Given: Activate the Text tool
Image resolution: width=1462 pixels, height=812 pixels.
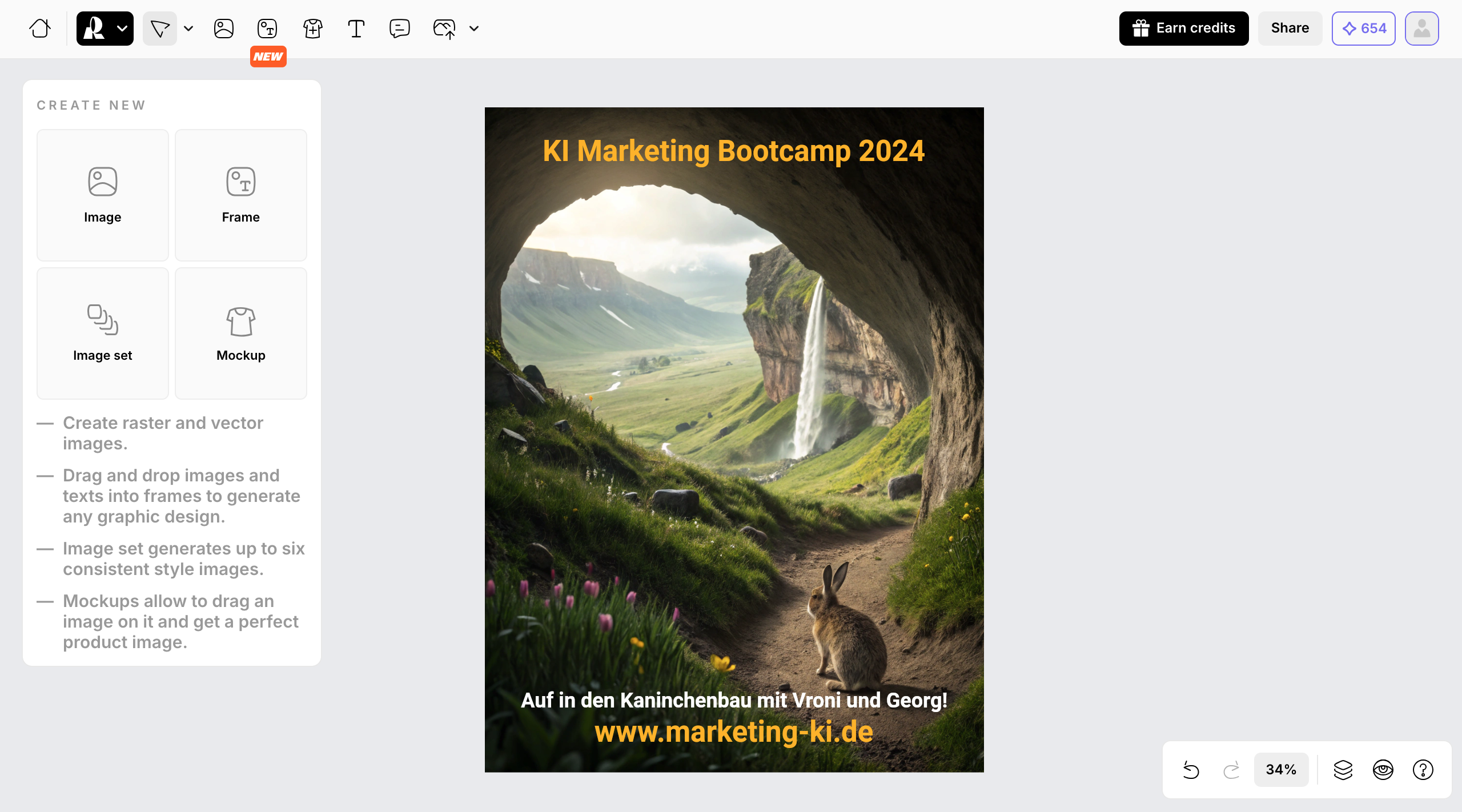Looking at the screenshot, I should click(356, 28).
